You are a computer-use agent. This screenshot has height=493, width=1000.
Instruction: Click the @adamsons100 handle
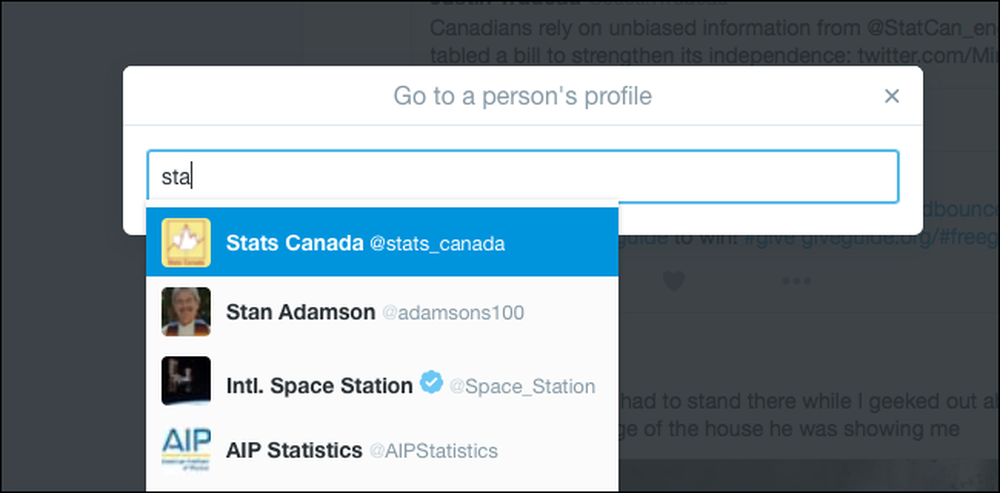tap(453, 313)
